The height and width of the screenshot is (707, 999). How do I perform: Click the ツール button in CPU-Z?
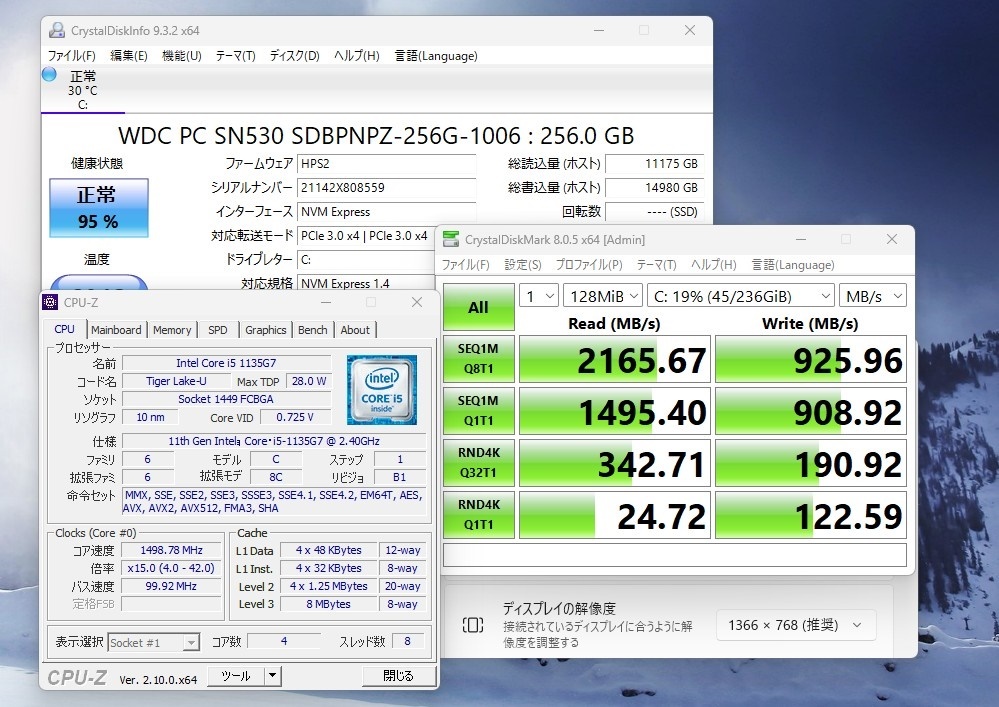click(x=236, y=676)
